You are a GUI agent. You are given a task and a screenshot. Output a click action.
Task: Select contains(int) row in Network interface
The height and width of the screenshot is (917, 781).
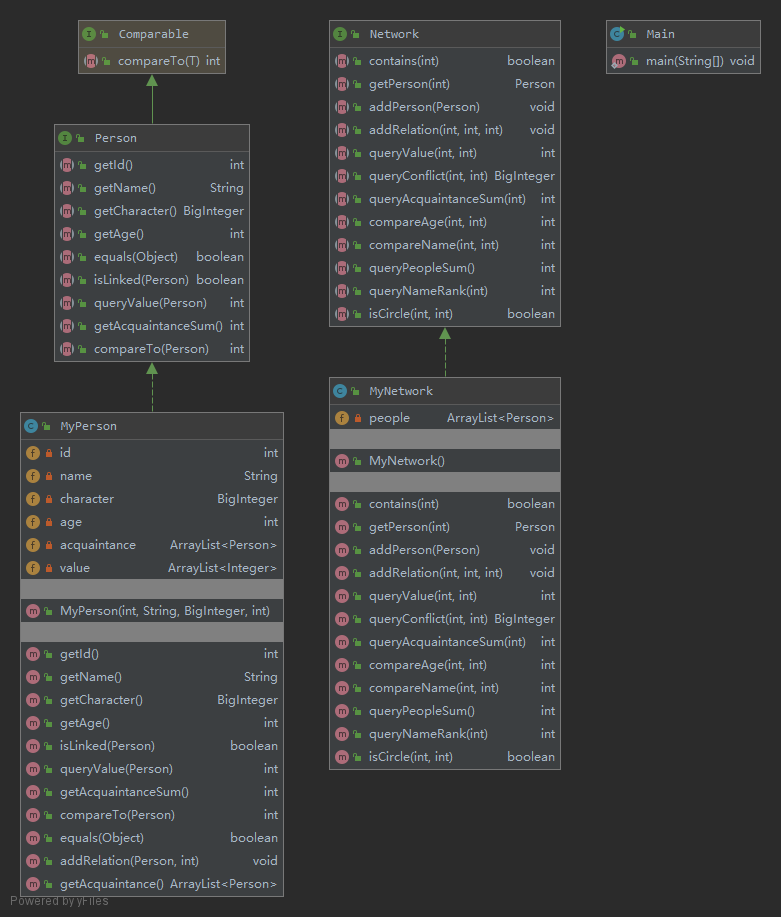click(445, 61)
